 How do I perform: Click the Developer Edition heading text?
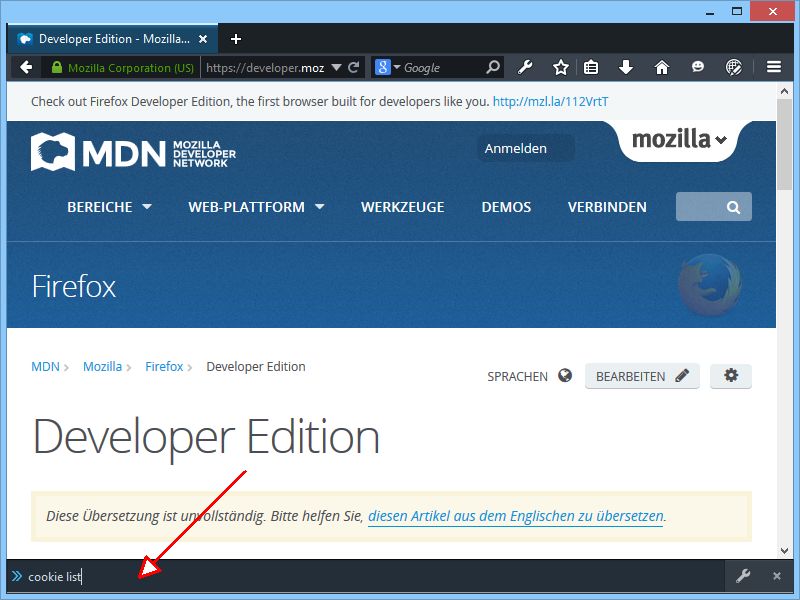(x=206, y=438)
